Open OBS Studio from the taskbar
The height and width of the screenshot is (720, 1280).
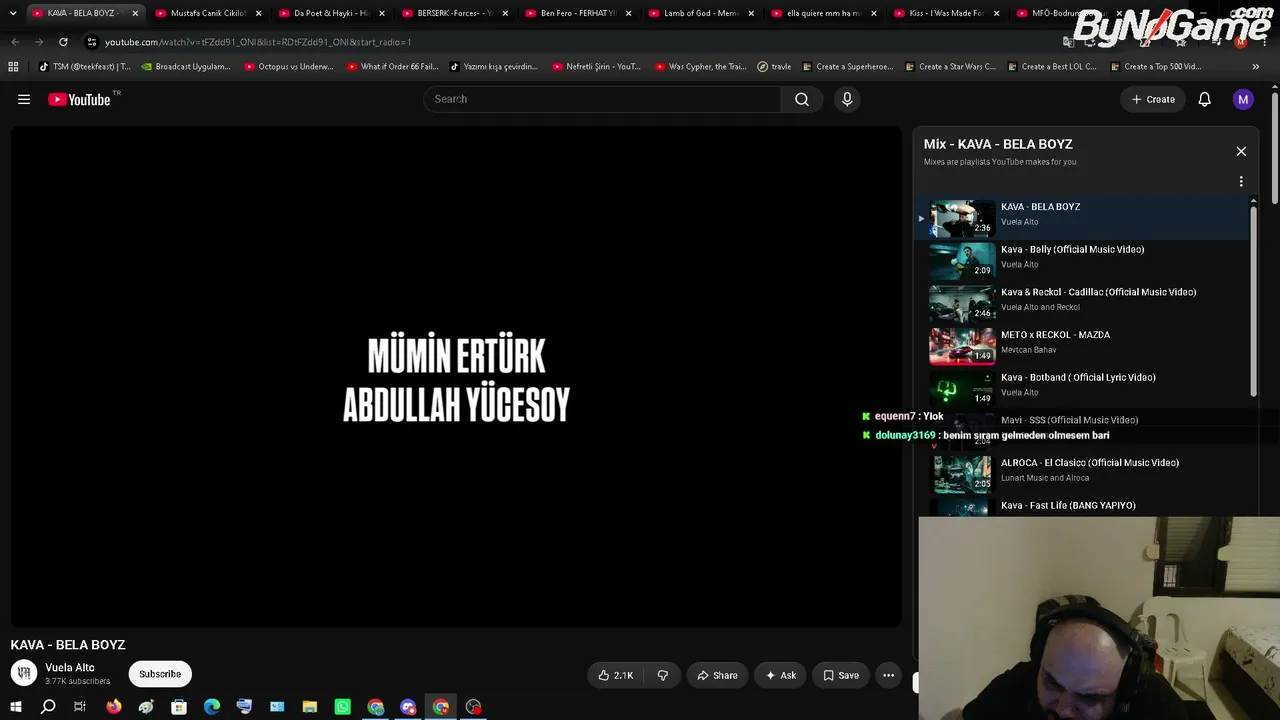[x=474, y=707]
